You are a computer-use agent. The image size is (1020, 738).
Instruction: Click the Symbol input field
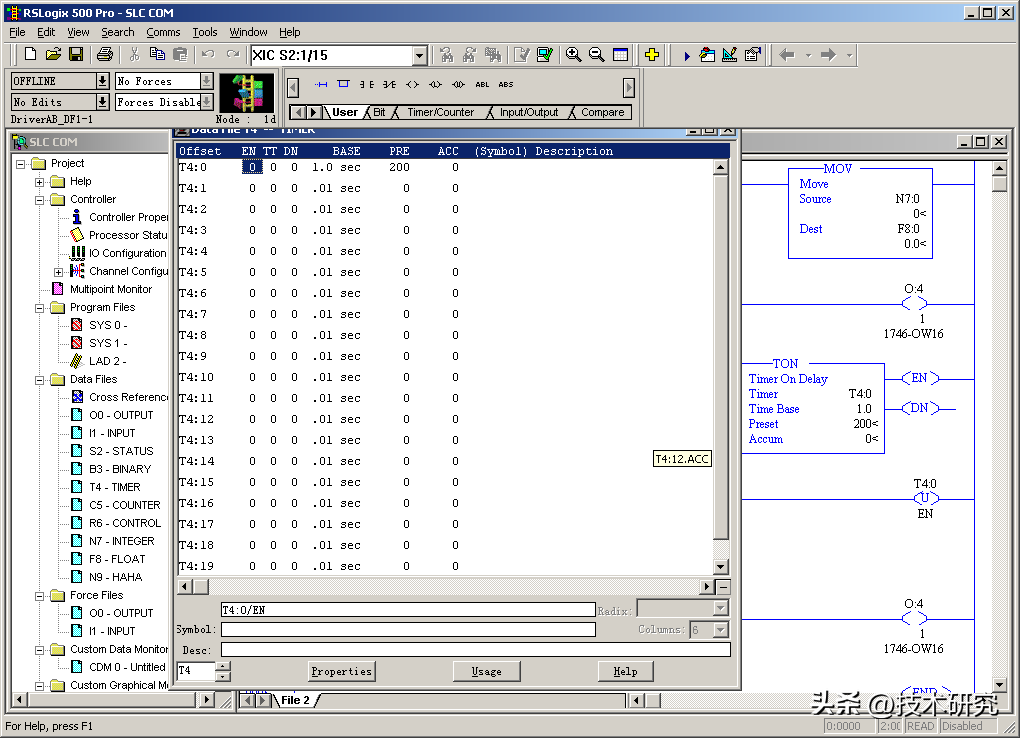[407, 630]
